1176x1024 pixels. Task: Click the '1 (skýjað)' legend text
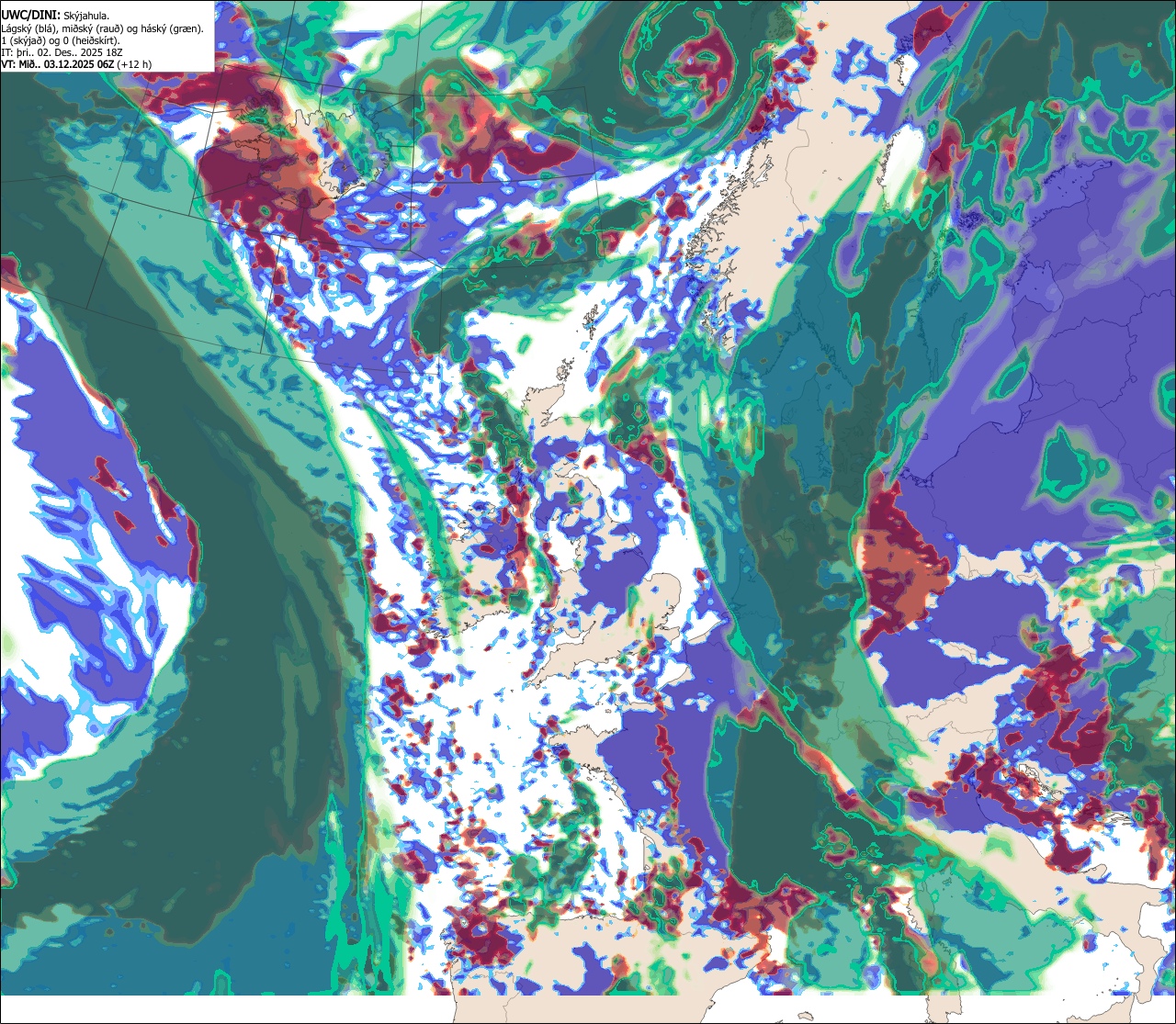24,41
